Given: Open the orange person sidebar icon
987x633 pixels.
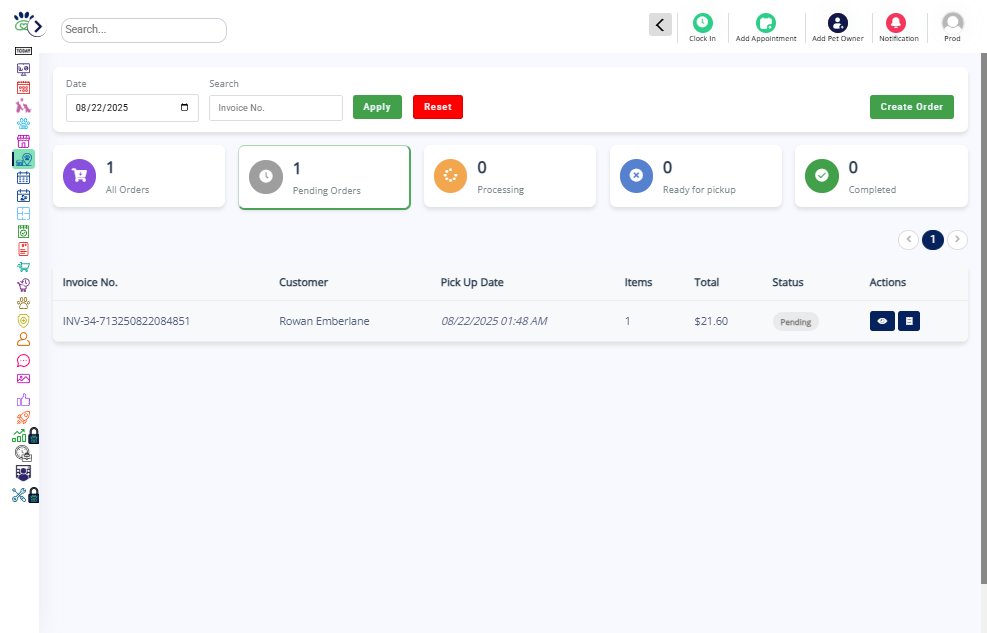Looking at the screenshot, I should click(x=23, y=339).
